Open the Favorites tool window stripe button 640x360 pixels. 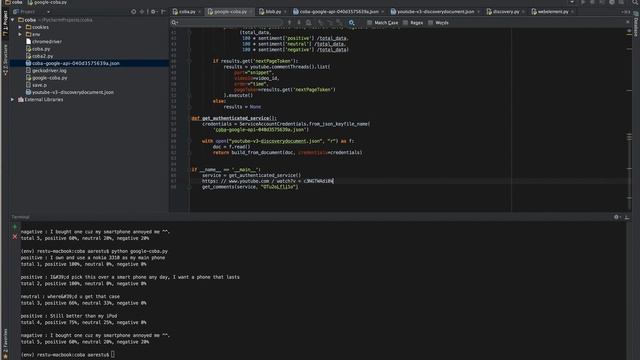pyautogui.click(x=5, y=343)
